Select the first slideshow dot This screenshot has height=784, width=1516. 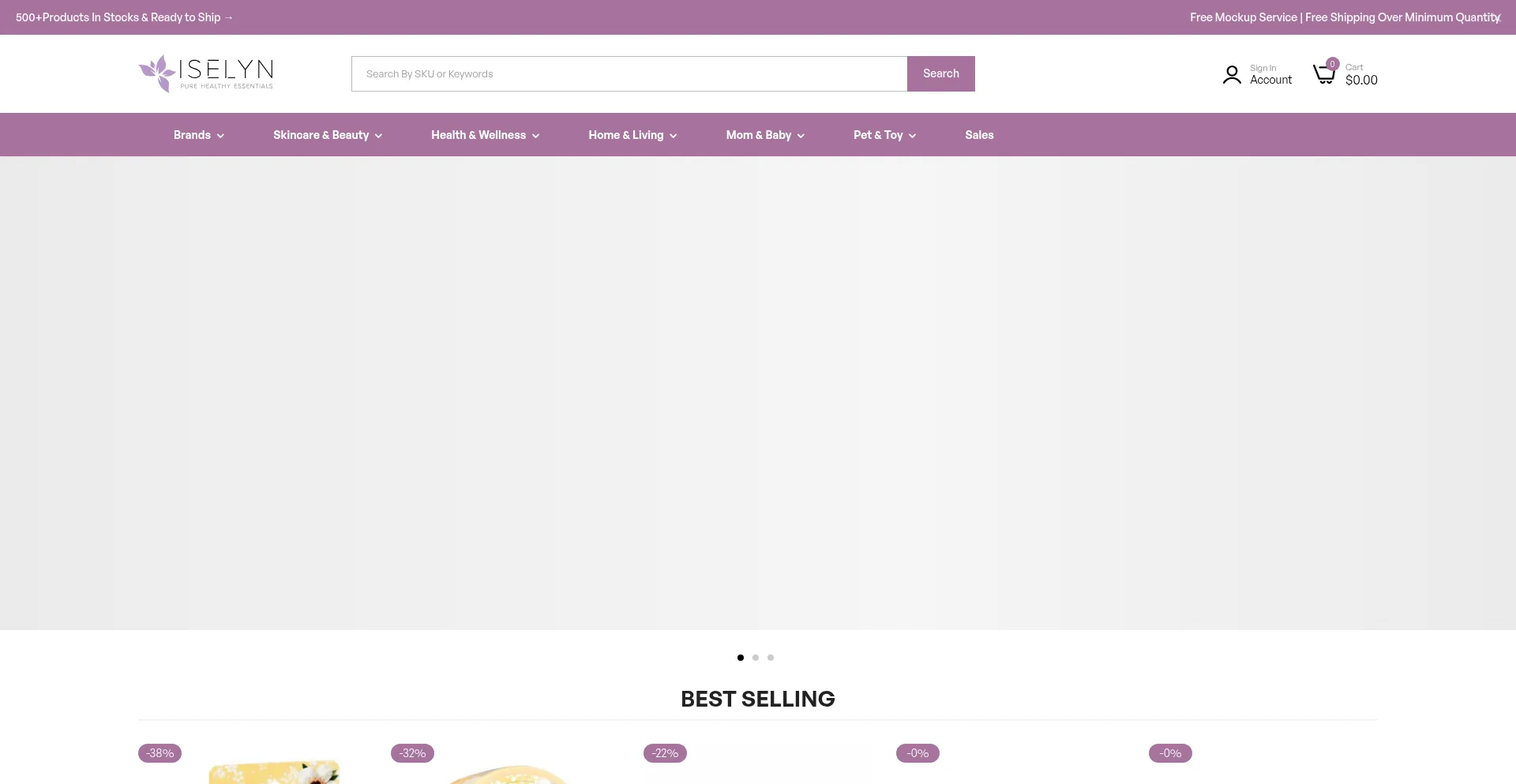tap(741, 658)
